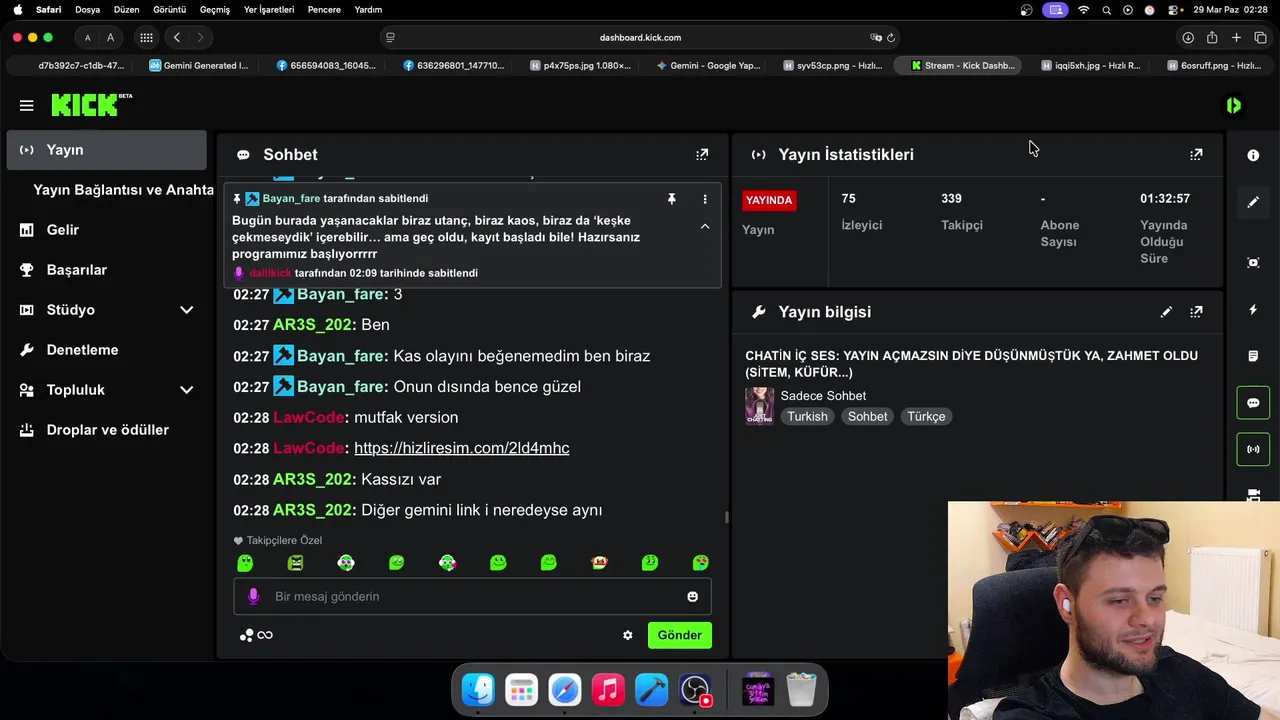
Task: Click the chat scrollbar handle
Action: (x=727, y=517)
